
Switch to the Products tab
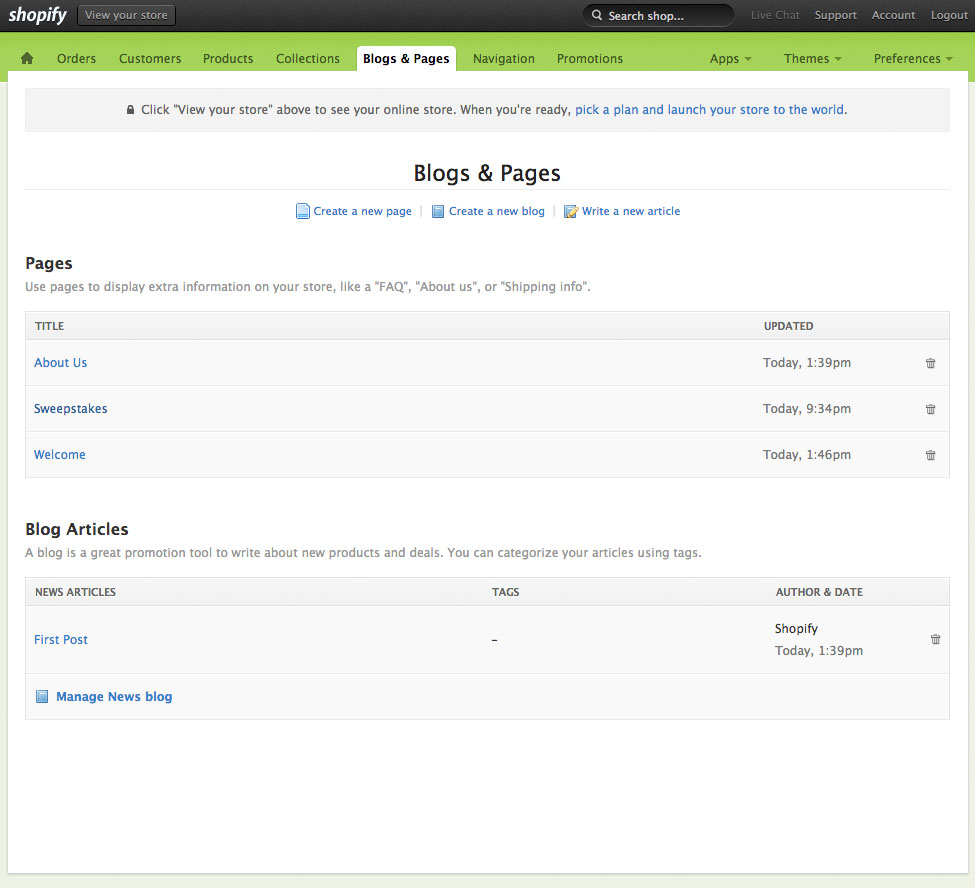(228, 58)
